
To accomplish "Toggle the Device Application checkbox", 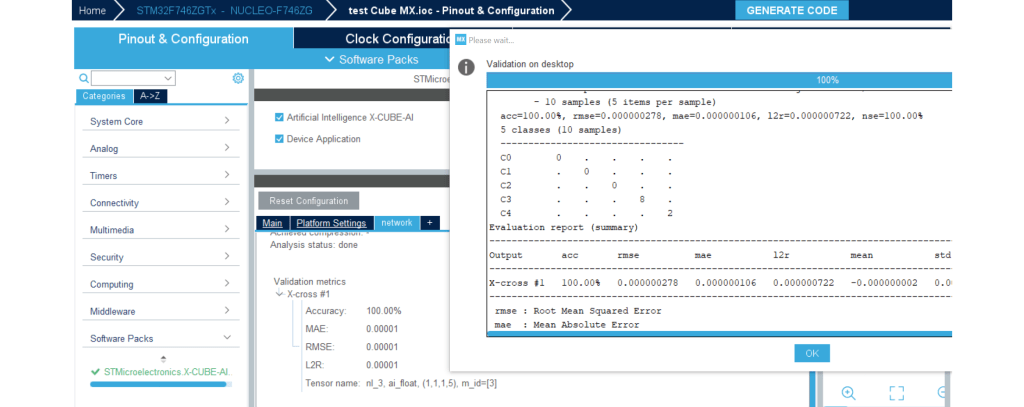I will coord(280,139).
